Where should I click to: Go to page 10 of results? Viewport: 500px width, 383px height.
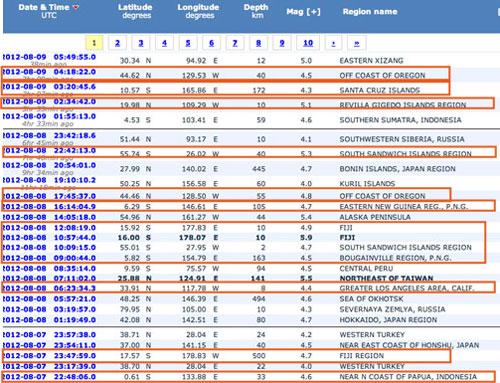point(308,43)
